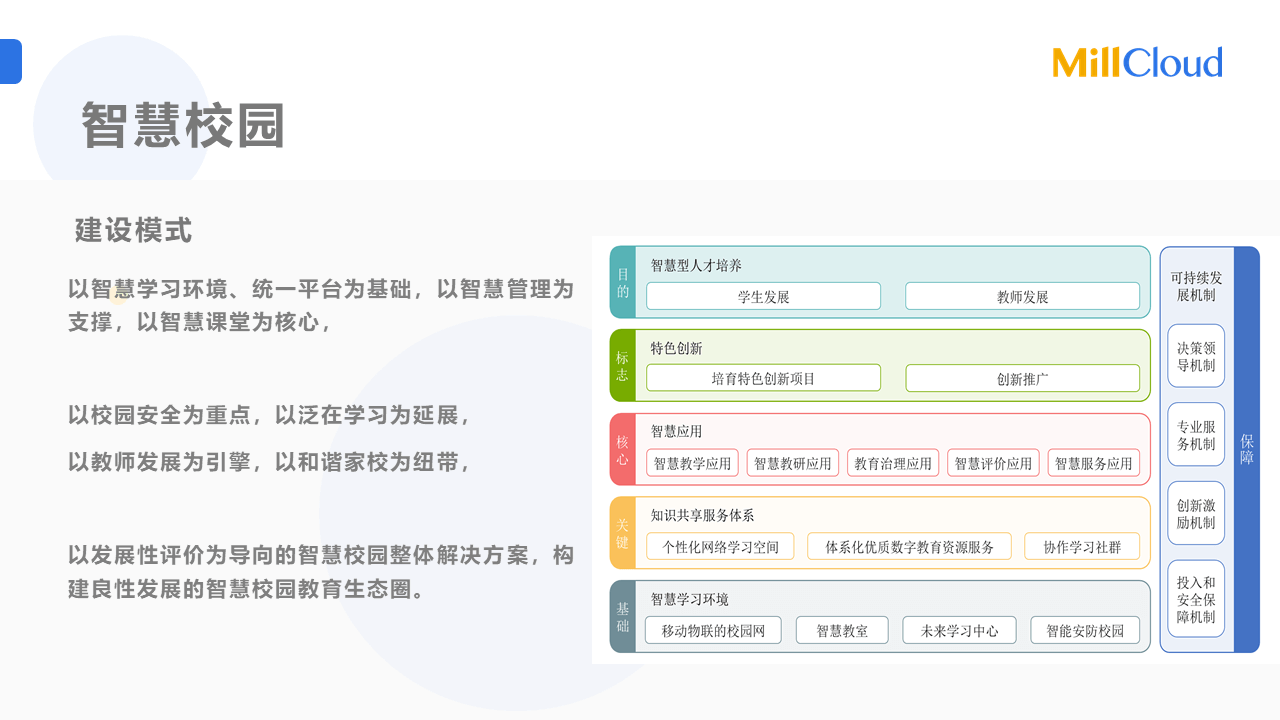Click the 教育治理应用 box

893,463
